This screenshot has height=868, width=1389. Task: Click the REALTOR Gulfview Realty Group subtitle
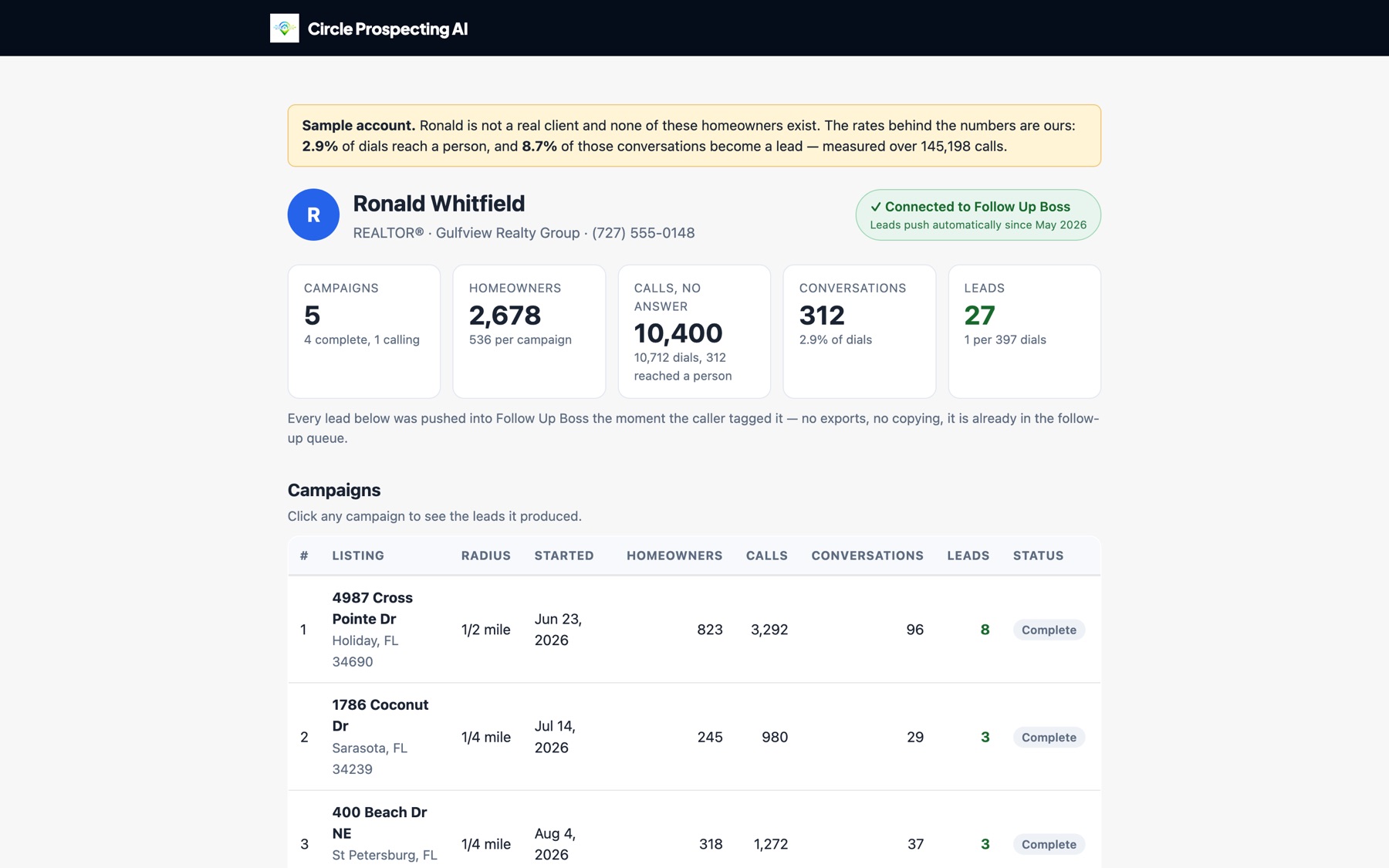point(524,233)
